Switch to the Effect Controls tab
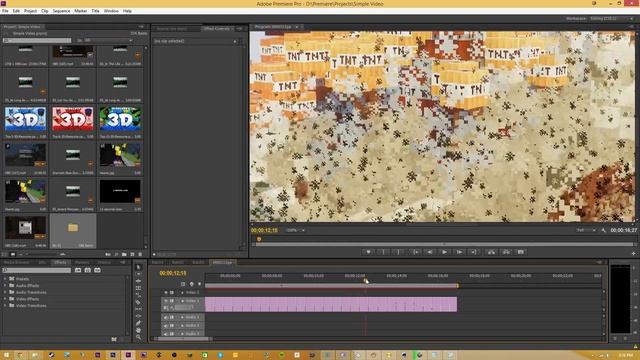 pos(217,29)
